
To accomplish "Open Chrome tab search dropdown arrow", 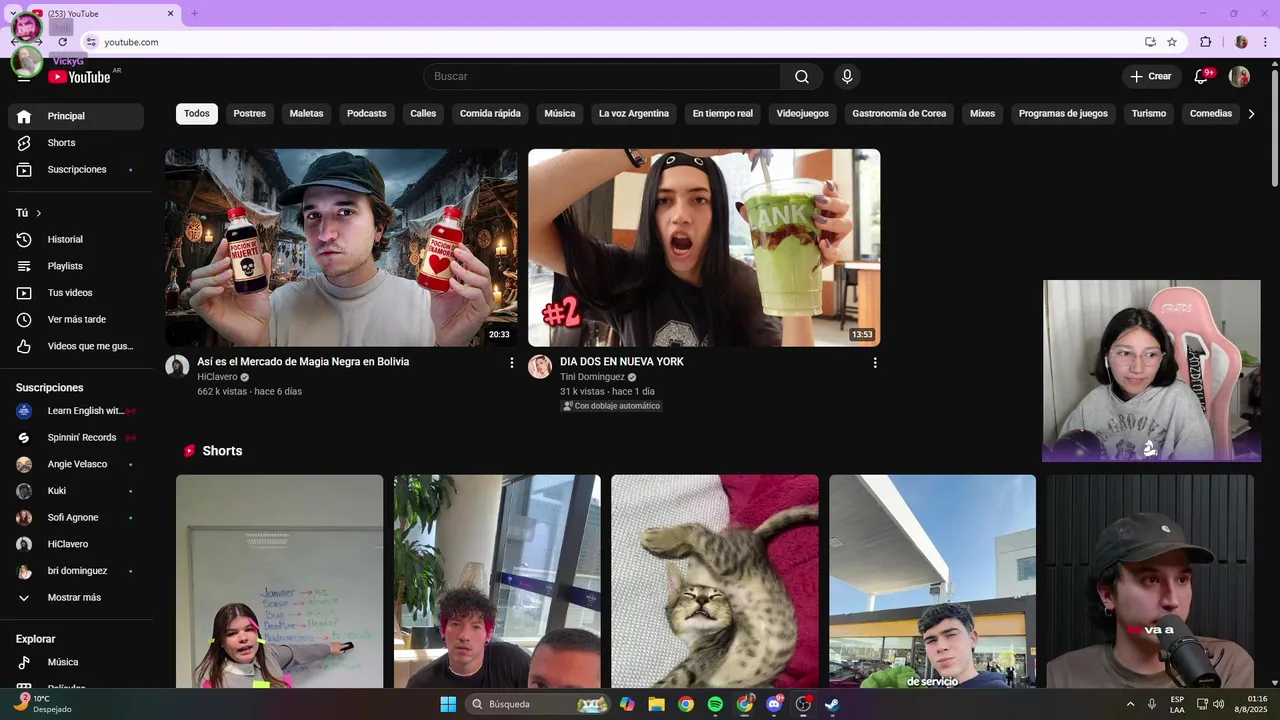I will click(x=12, y=13).
